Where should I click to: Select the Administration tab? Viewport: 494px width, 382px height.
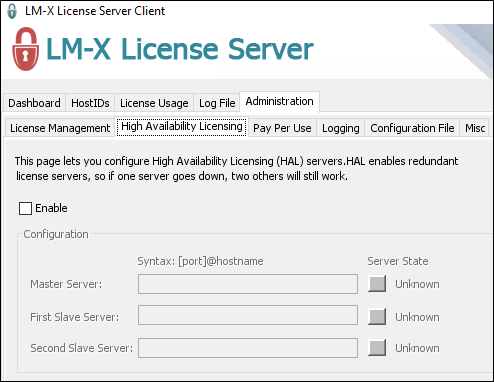coord(279,101)
